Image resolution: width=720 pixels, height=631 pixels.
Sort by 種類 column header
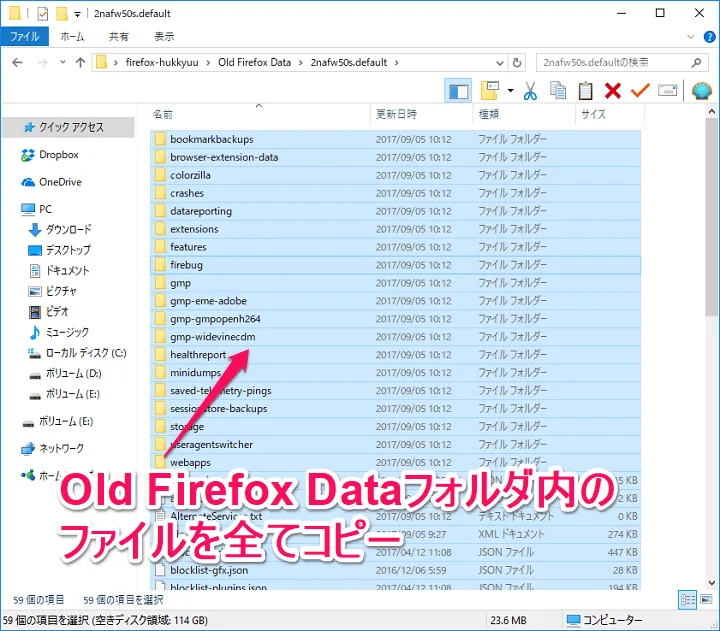[524, 114]
